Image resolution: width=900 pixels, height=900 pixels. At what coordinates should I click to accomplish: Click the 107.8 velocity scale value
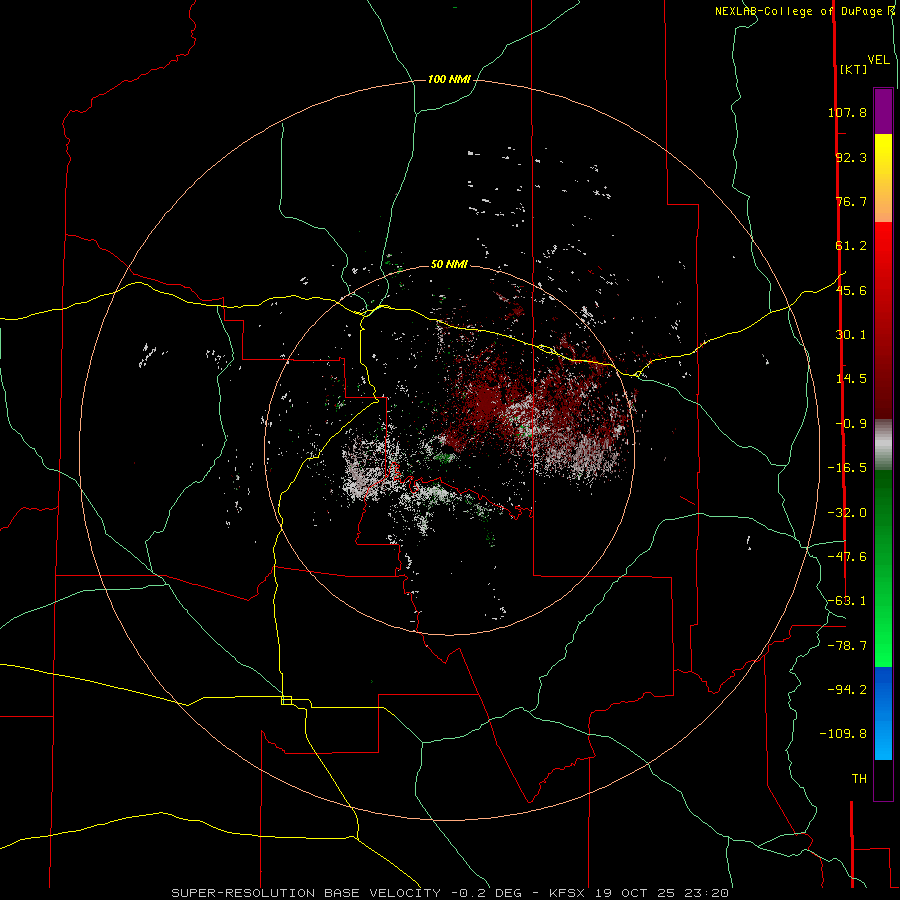coord(847,112)
